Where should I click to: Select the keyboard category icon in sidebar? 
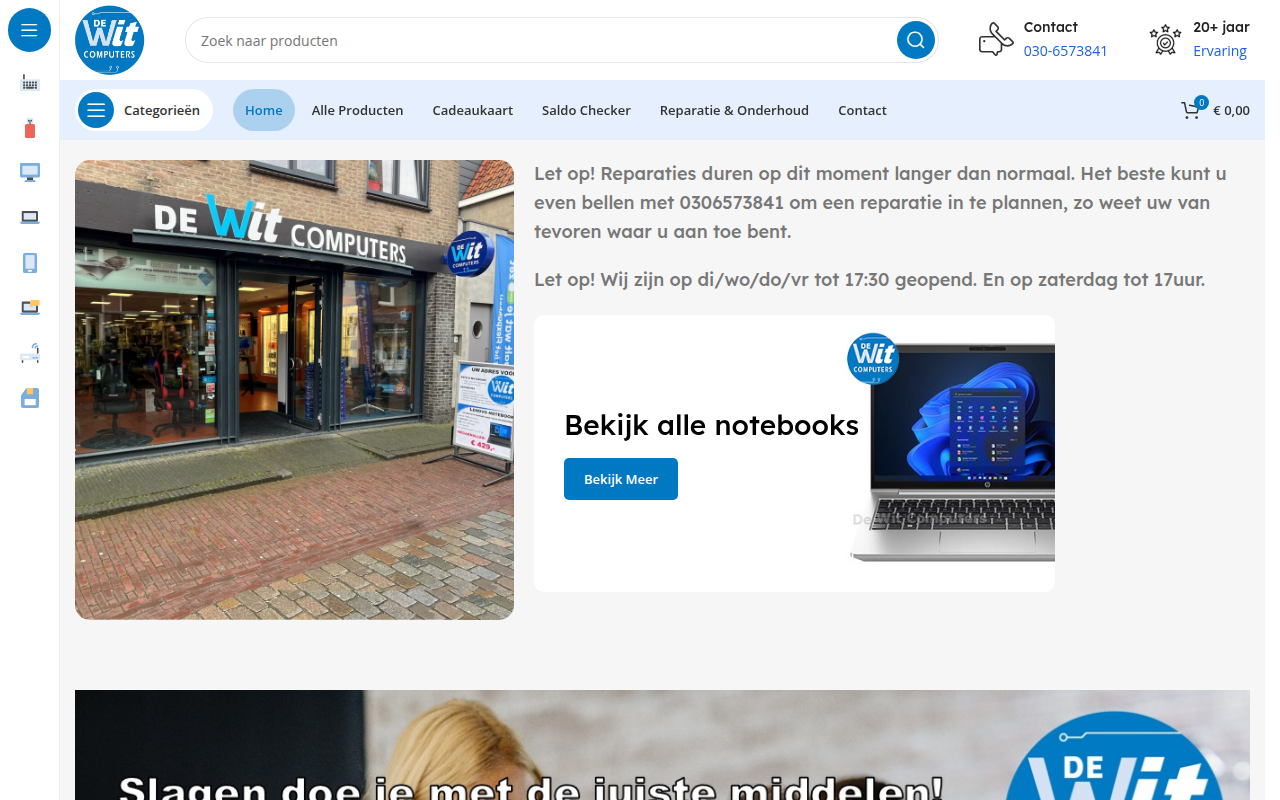[30, 83]
